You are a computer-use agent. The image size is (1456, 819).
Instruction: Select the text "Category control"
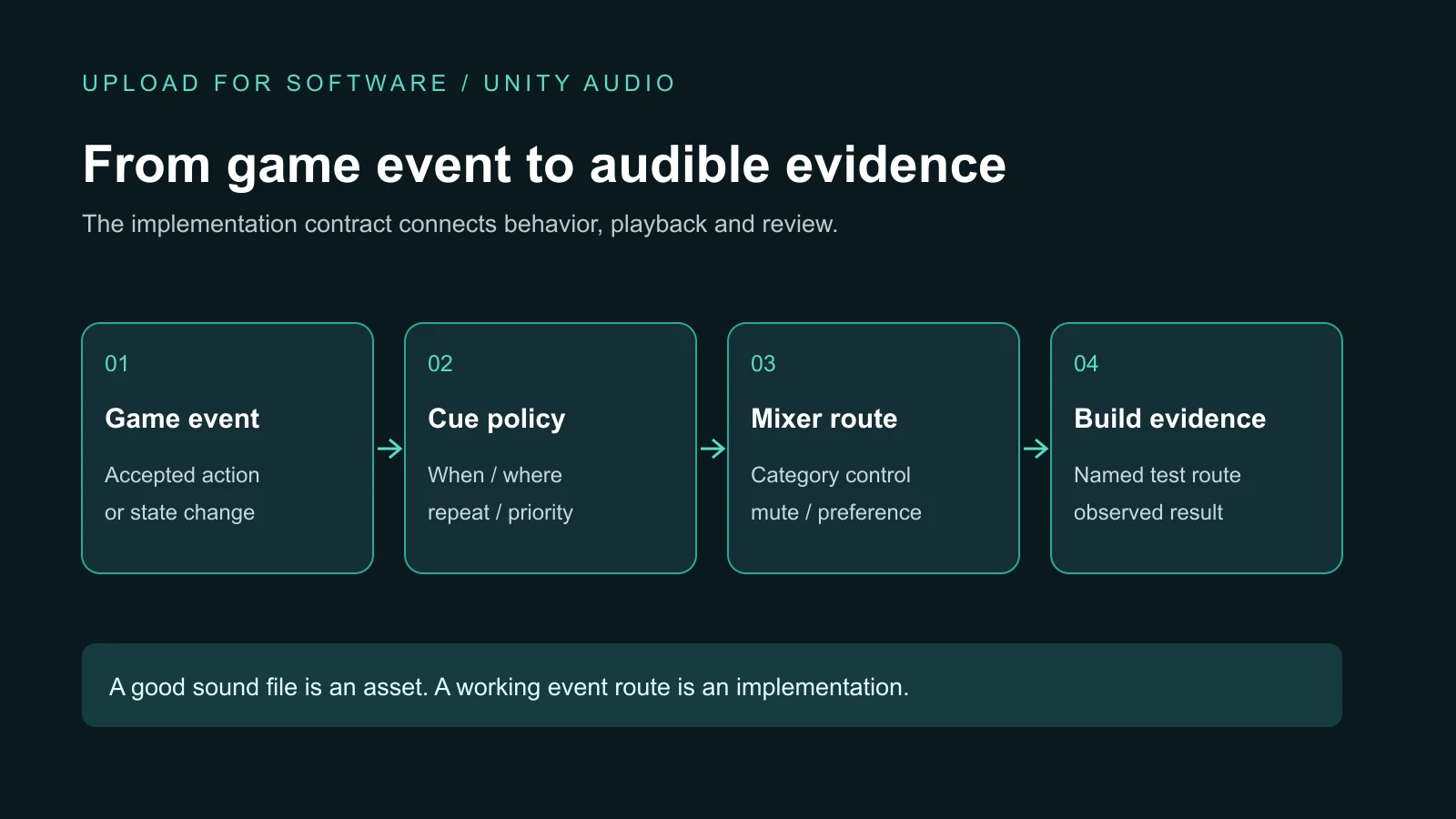[830, 475]
